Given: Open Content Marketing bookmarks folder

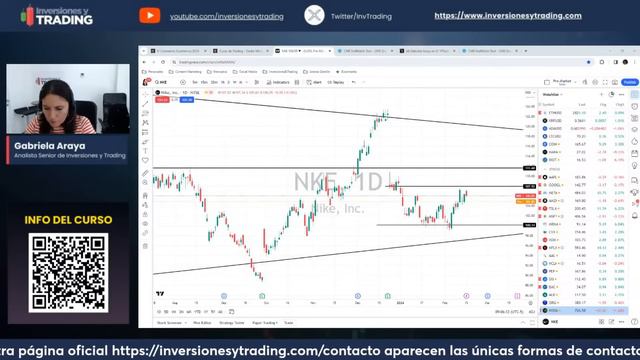Looking at the screenshot, I should [x=185, y=72].
